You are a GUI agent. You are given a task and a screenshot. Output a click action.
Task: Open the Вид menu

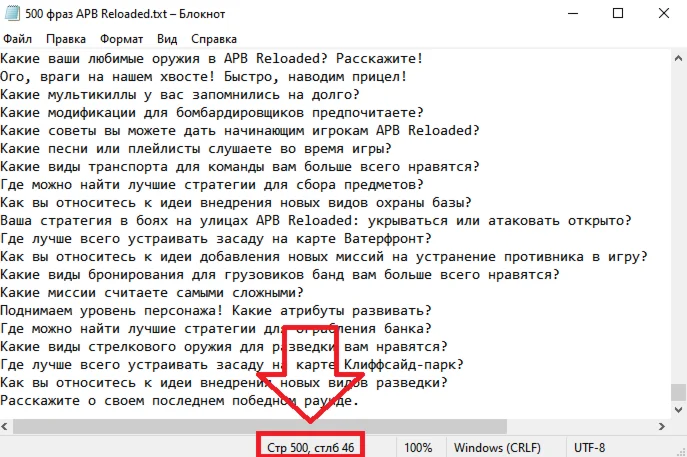[x=167, y=39]
